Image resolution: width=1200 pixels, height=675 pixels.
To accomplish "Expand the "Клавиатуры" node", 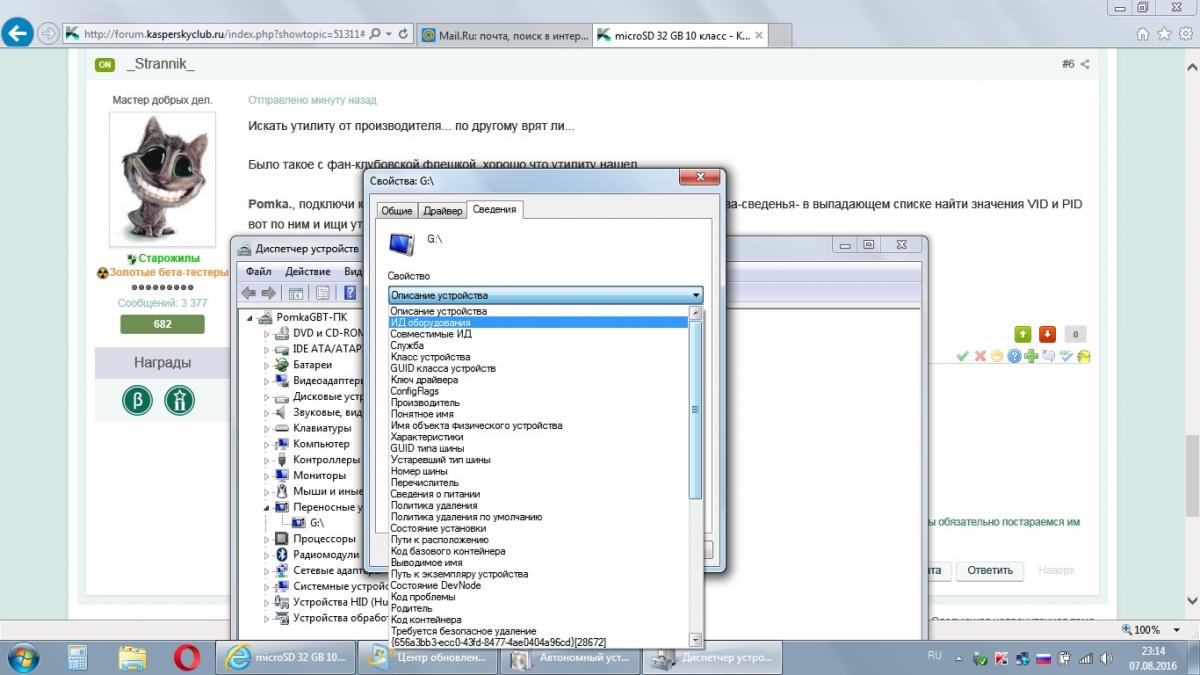I will click(x=267, y=428).
